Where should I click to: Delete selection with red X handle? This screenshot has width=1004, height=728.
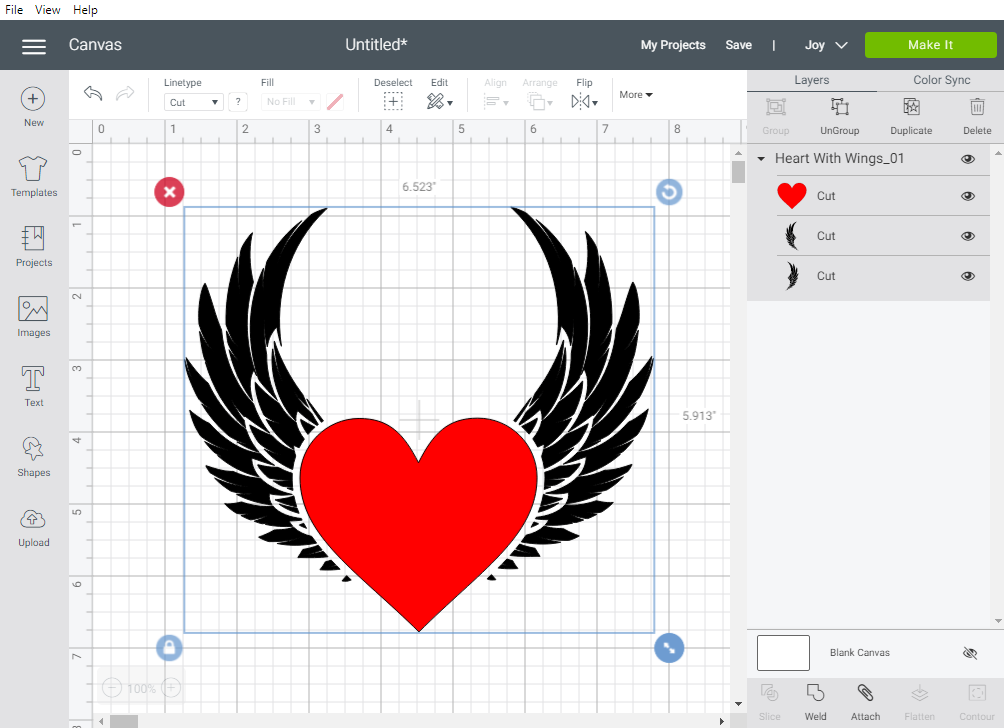coord(169,192)
